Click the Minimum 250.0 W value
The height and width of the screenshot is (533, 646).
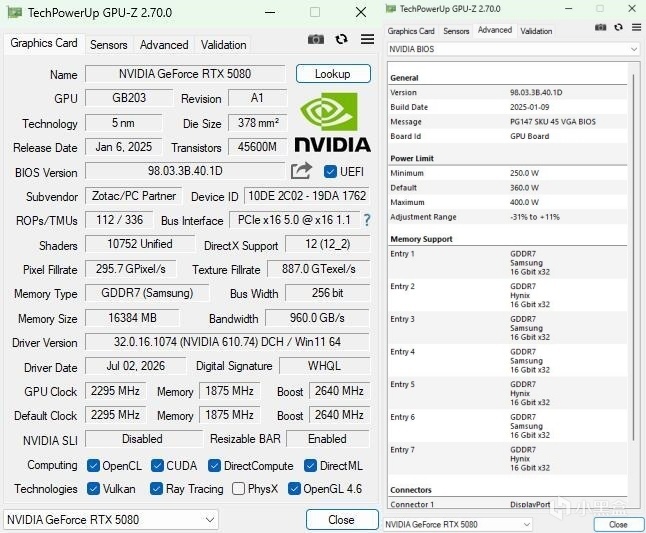(524, 173)
